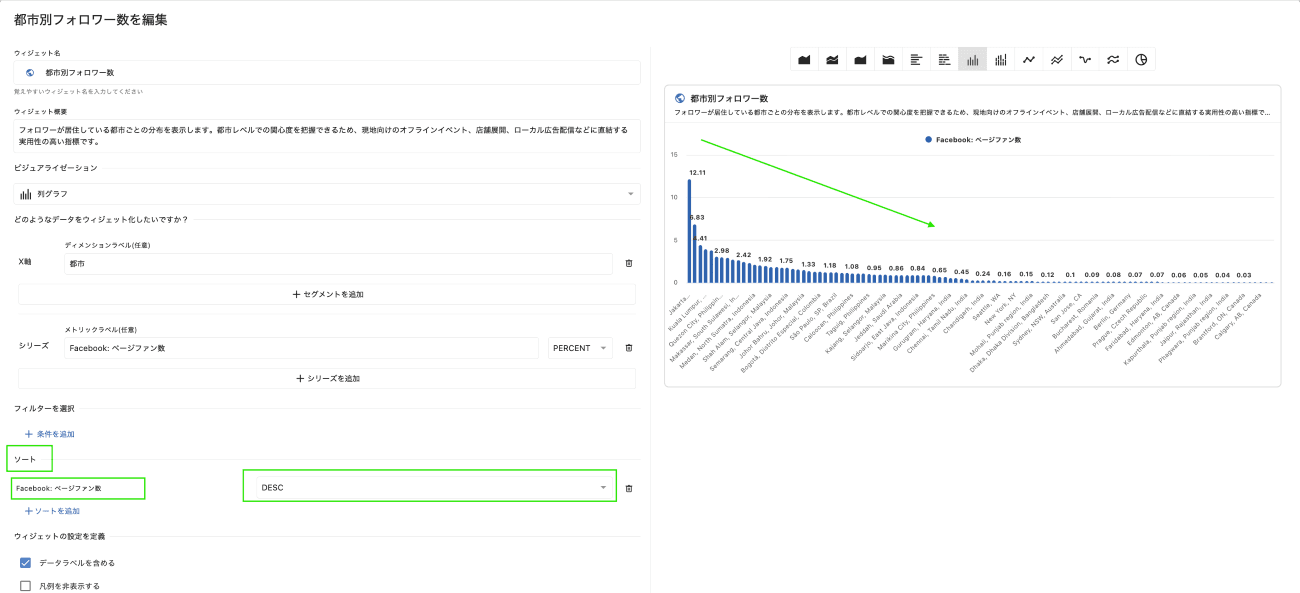The width and height of the screenshot is (1300, 593).
Task: Enable 凡例を非表示する checkbox
Action: 26,586
